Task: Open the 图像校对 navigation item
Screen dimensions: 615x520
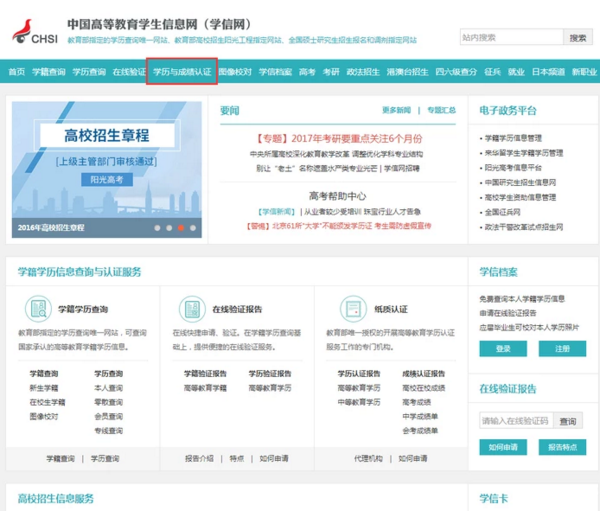Action: click(235, 73)
